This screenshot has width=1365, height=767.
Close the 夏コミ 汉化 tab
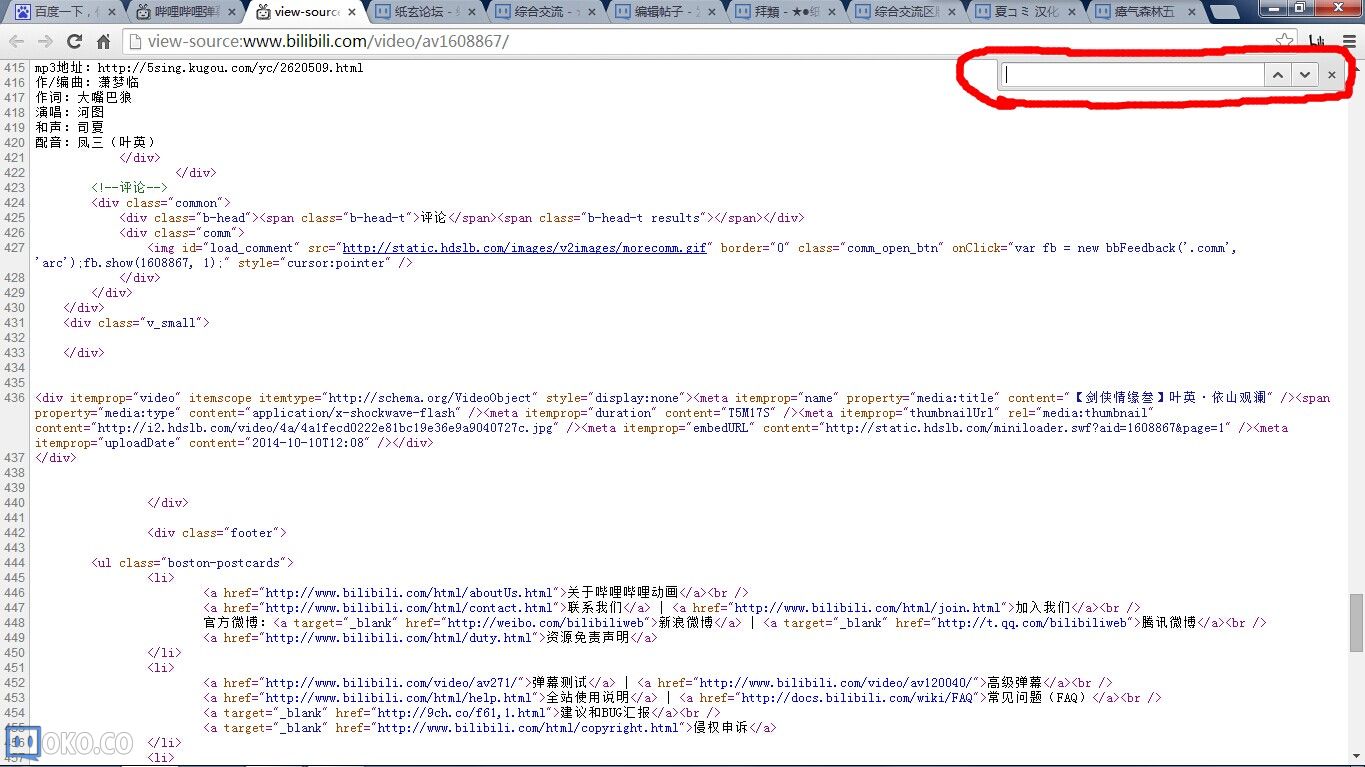click(1070, 13)
